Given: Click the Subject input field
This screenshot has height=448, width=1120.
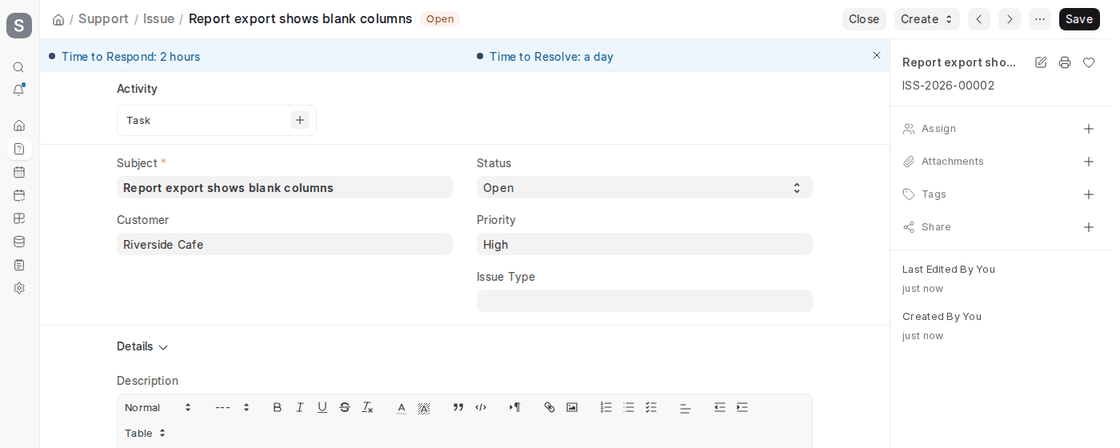Looking at the screenshot, I should click(284, 188).
